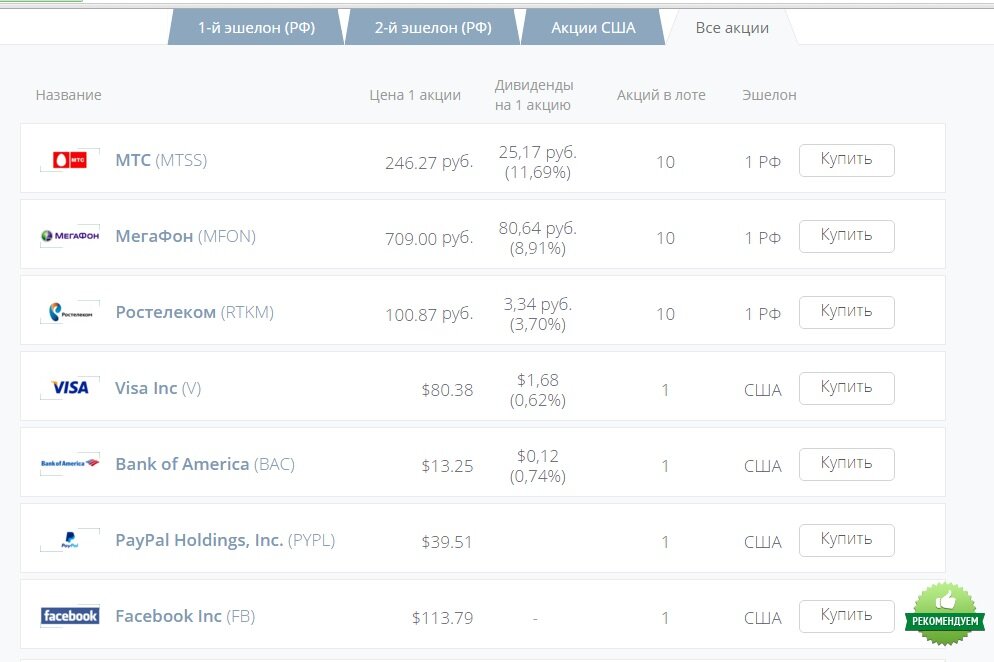Image resolution: width=994 pixels, height=662 pixels.
Task: Click the facebook logo icon
Action: pos(70,616)
